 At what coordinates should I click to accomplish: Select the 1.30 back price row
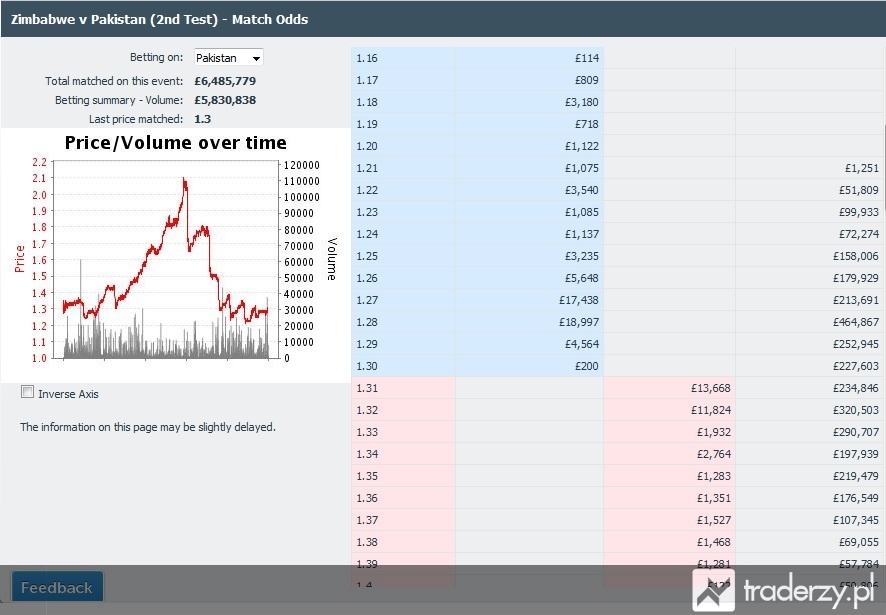(x=477, y=366)
